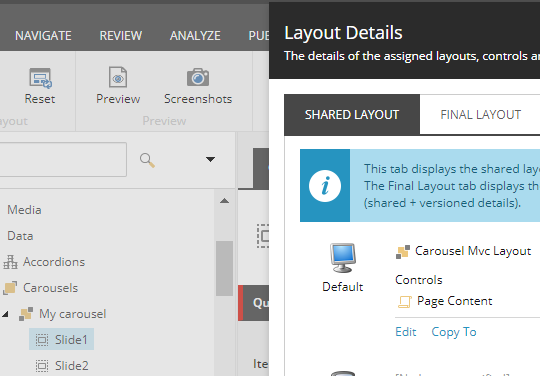Click the Page Content control icon
Viewport: 540px width, 376px height.
pyautogui.click(x=404, y=302)
